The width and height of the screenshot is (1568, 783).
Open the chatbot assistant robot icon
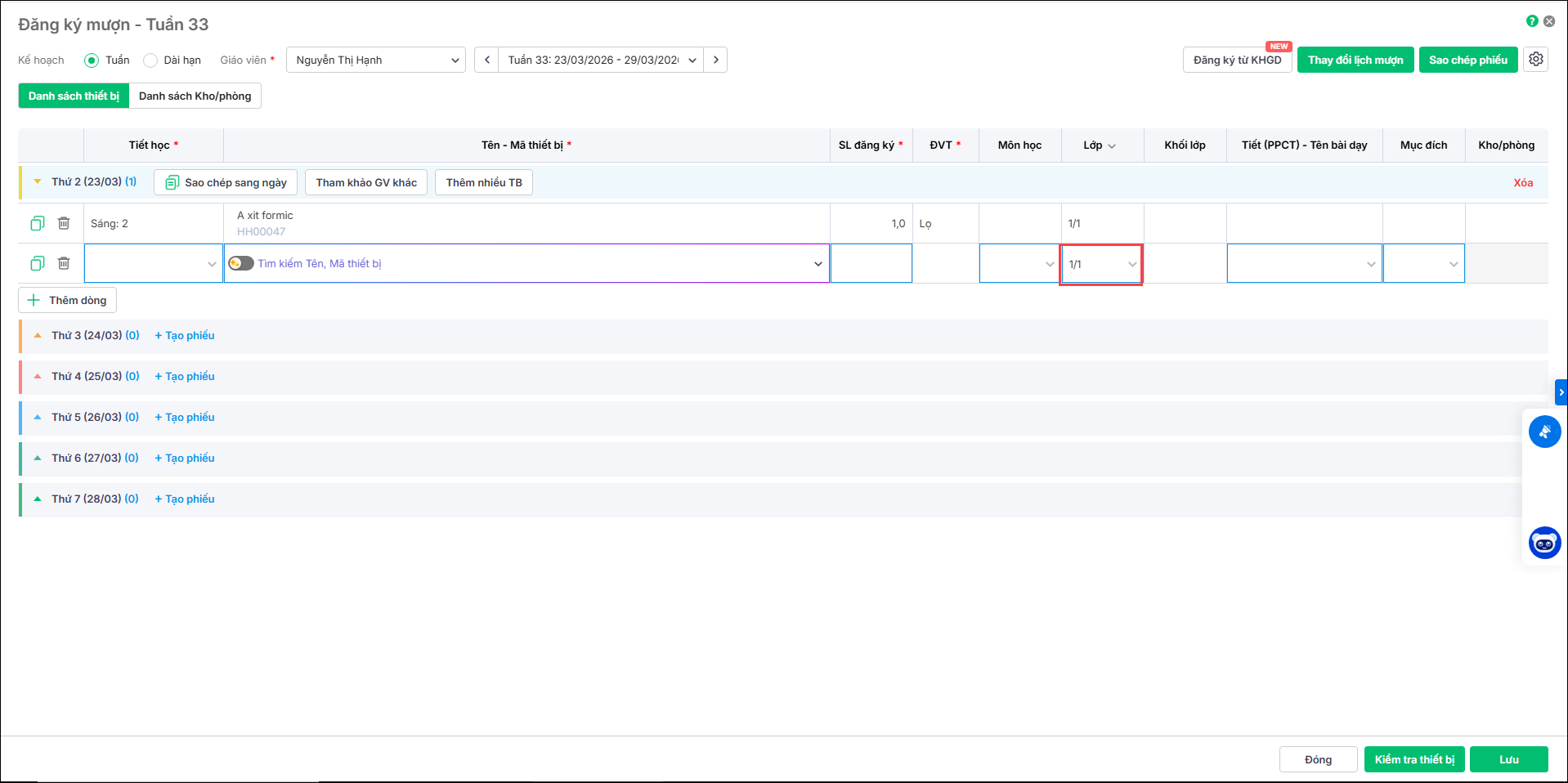click(1544, 543)
